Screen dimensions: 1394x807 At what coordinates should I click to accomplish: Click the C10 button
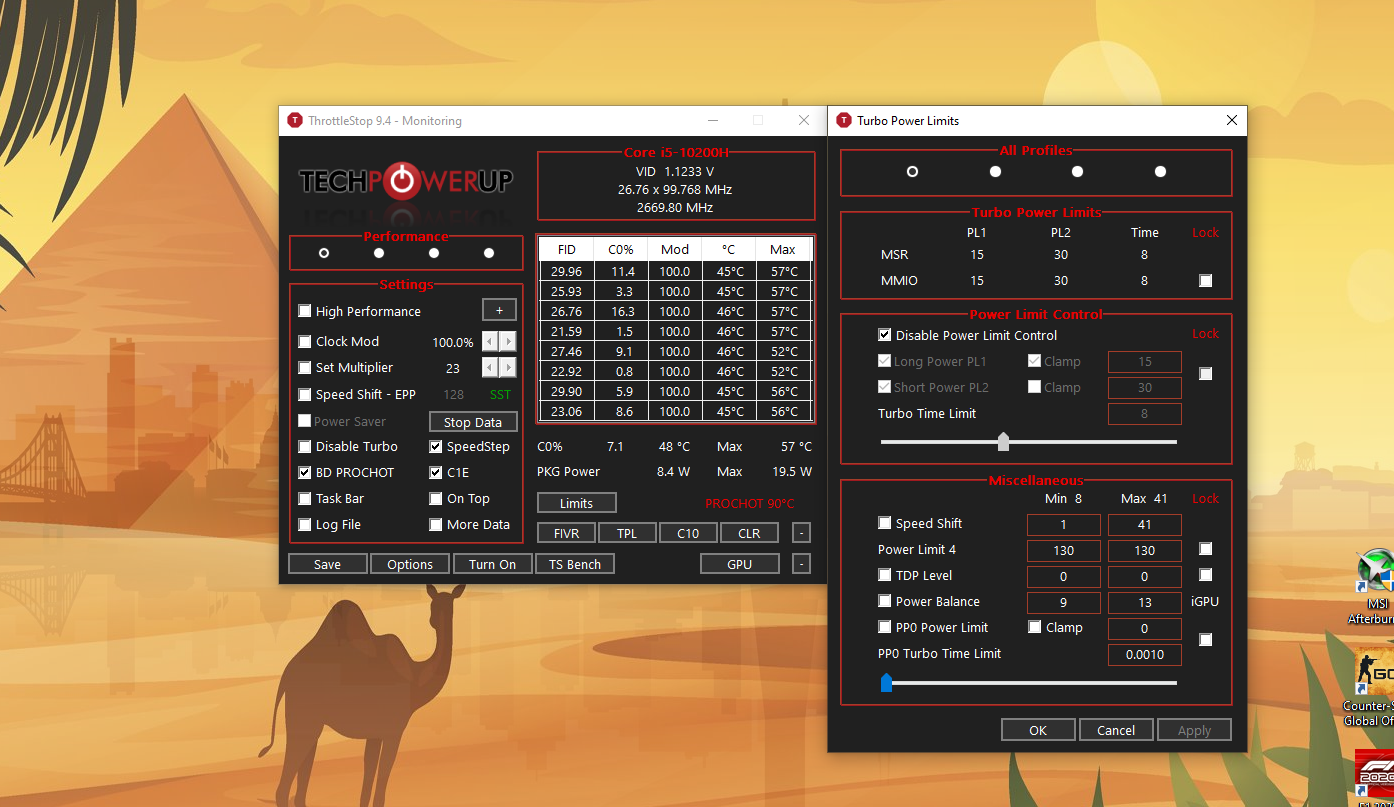688,533
